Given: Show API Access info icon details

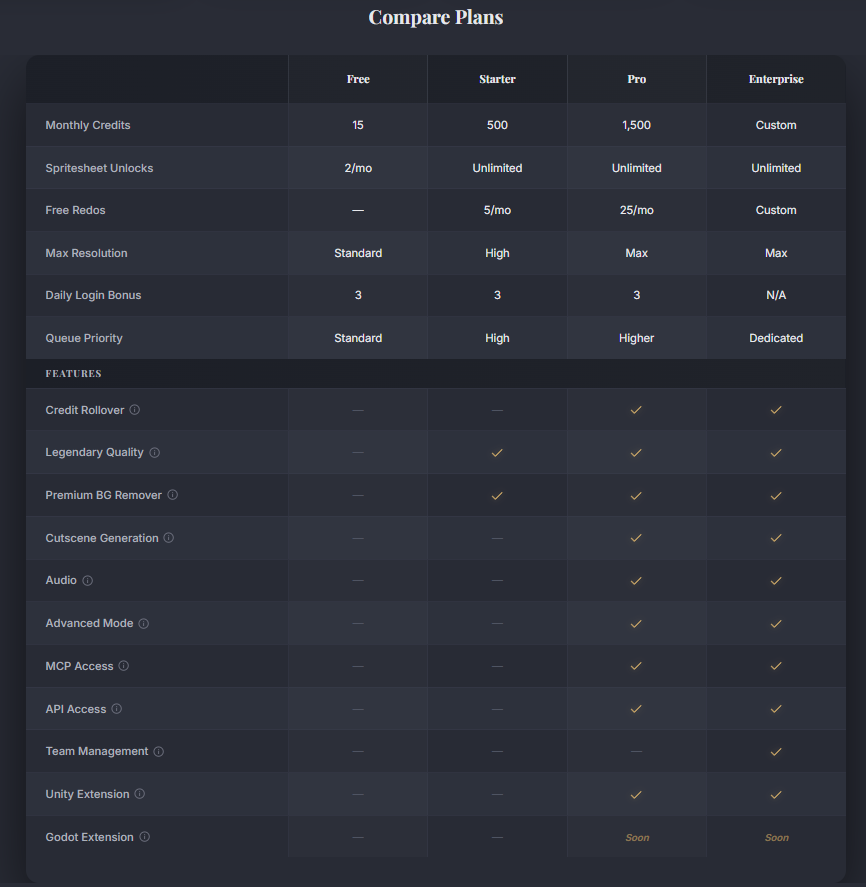Looking at the screenshot, I should click(x=117, y=709).
